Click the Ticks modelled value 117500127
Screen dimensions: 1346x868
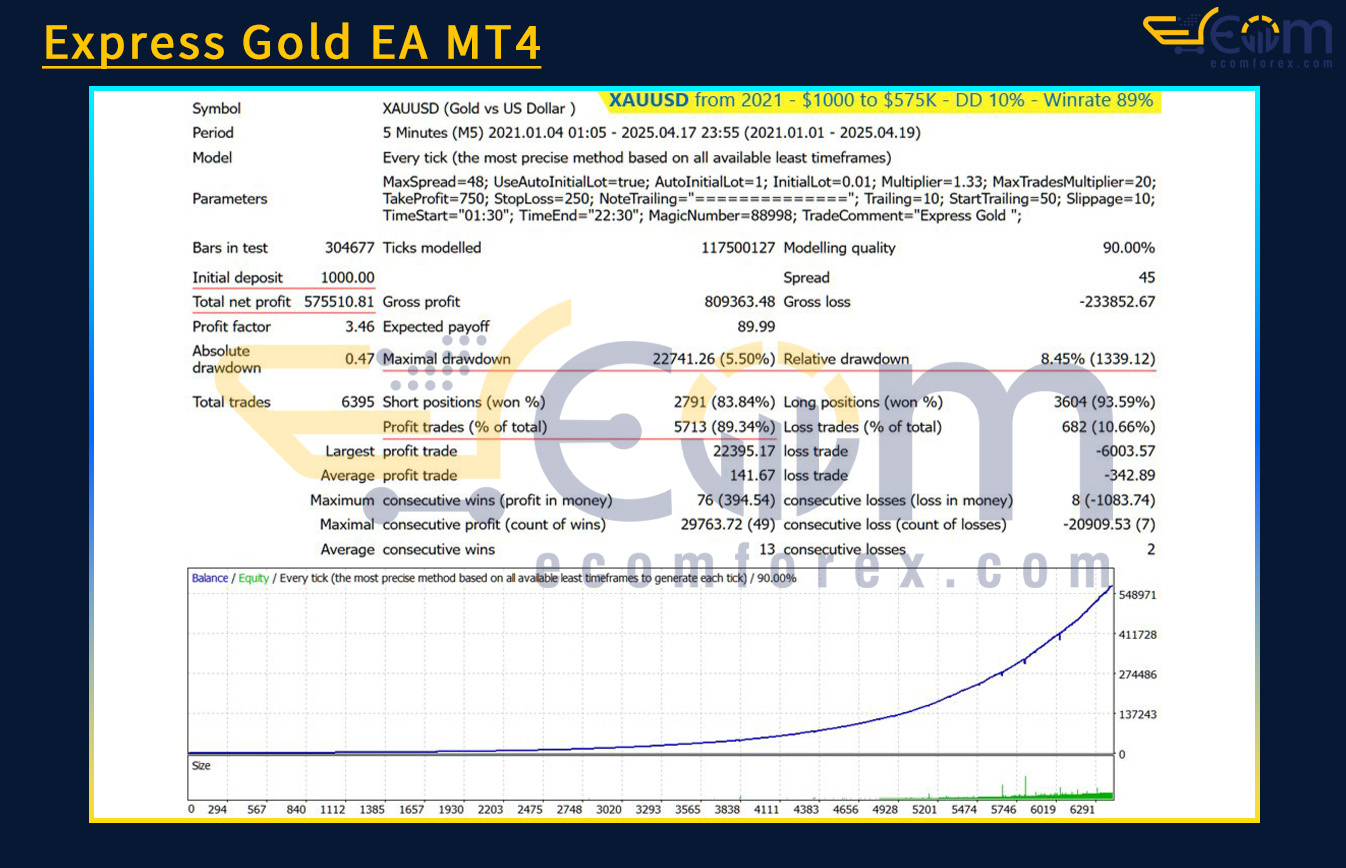tap(738, 248)
